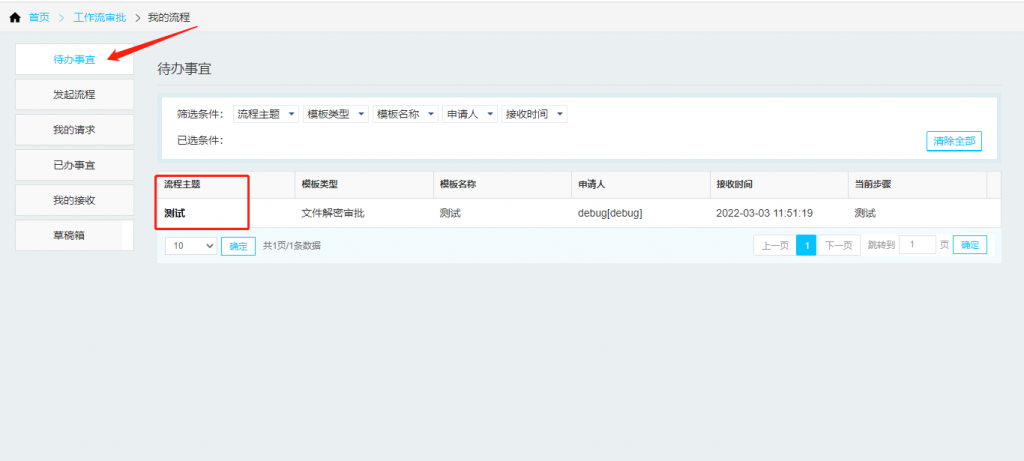Open 发起流程 sidebar item

tap(74, 95)
